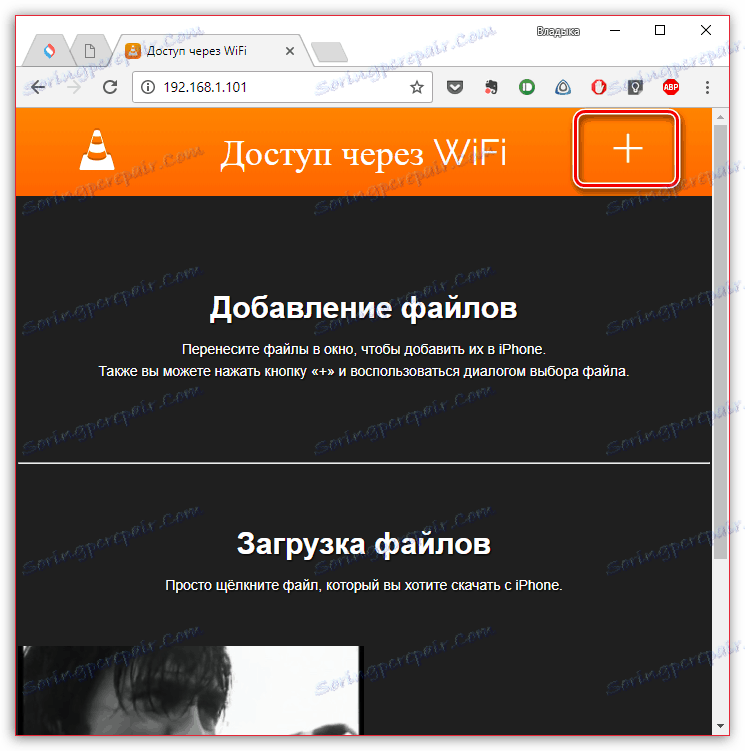
Task: Click the page scrollbar down arrow
Action: point(720,726)
